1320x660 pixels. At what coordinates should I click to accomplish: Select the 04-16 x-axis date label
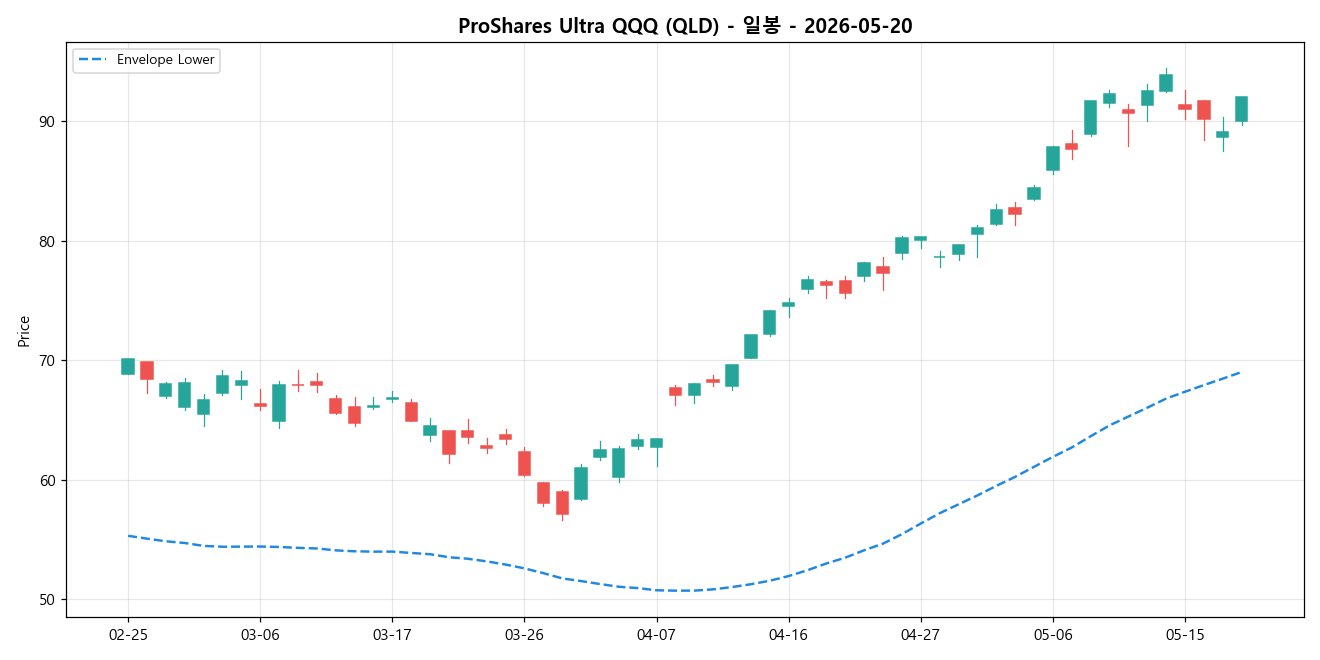788,635
